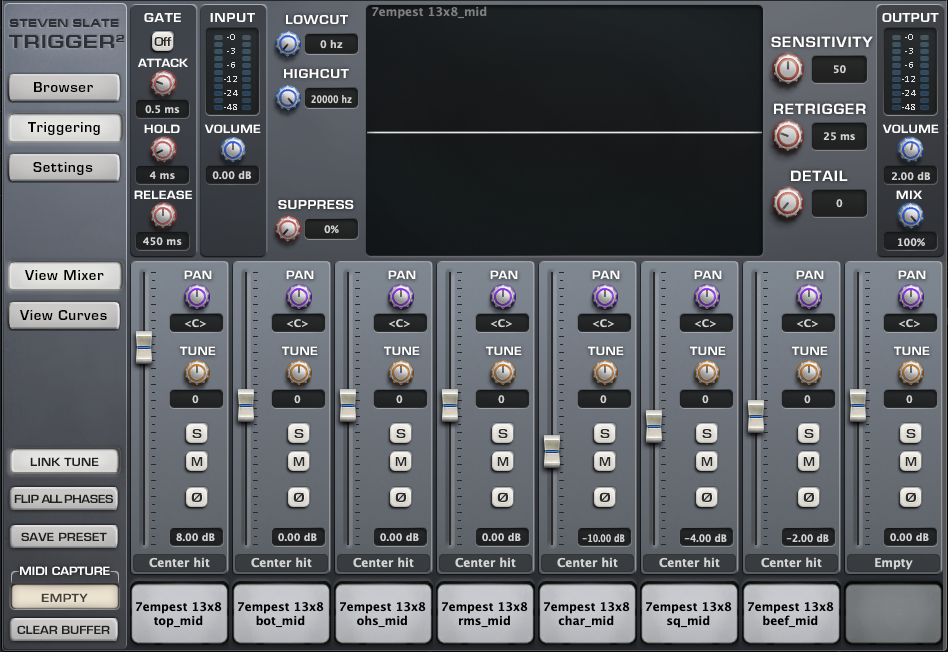Solo the top_mid channel

pyautogui.click(x=196, y=433)
